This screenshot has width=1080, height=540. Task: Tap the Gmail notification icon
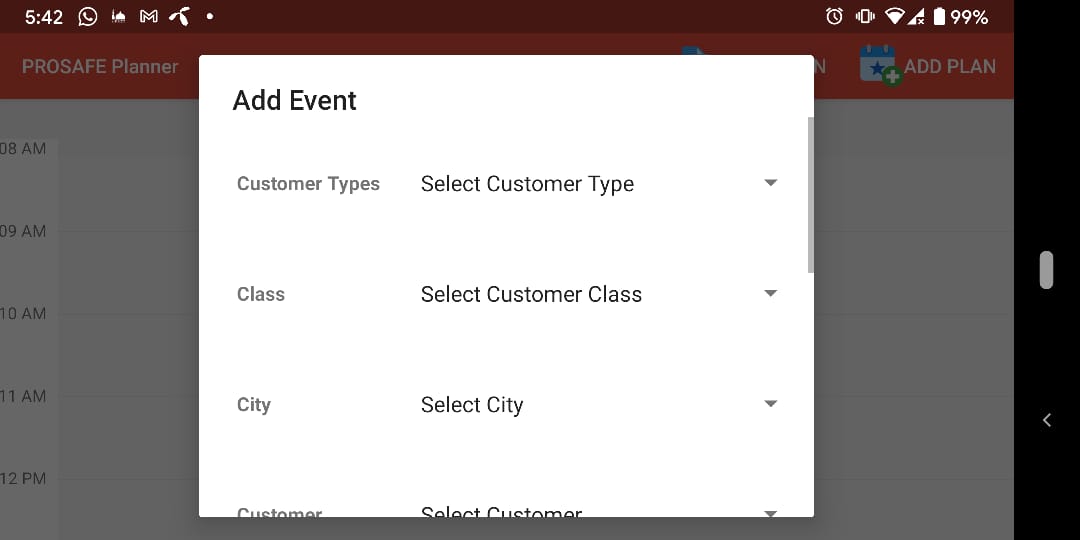coord(149,17)
